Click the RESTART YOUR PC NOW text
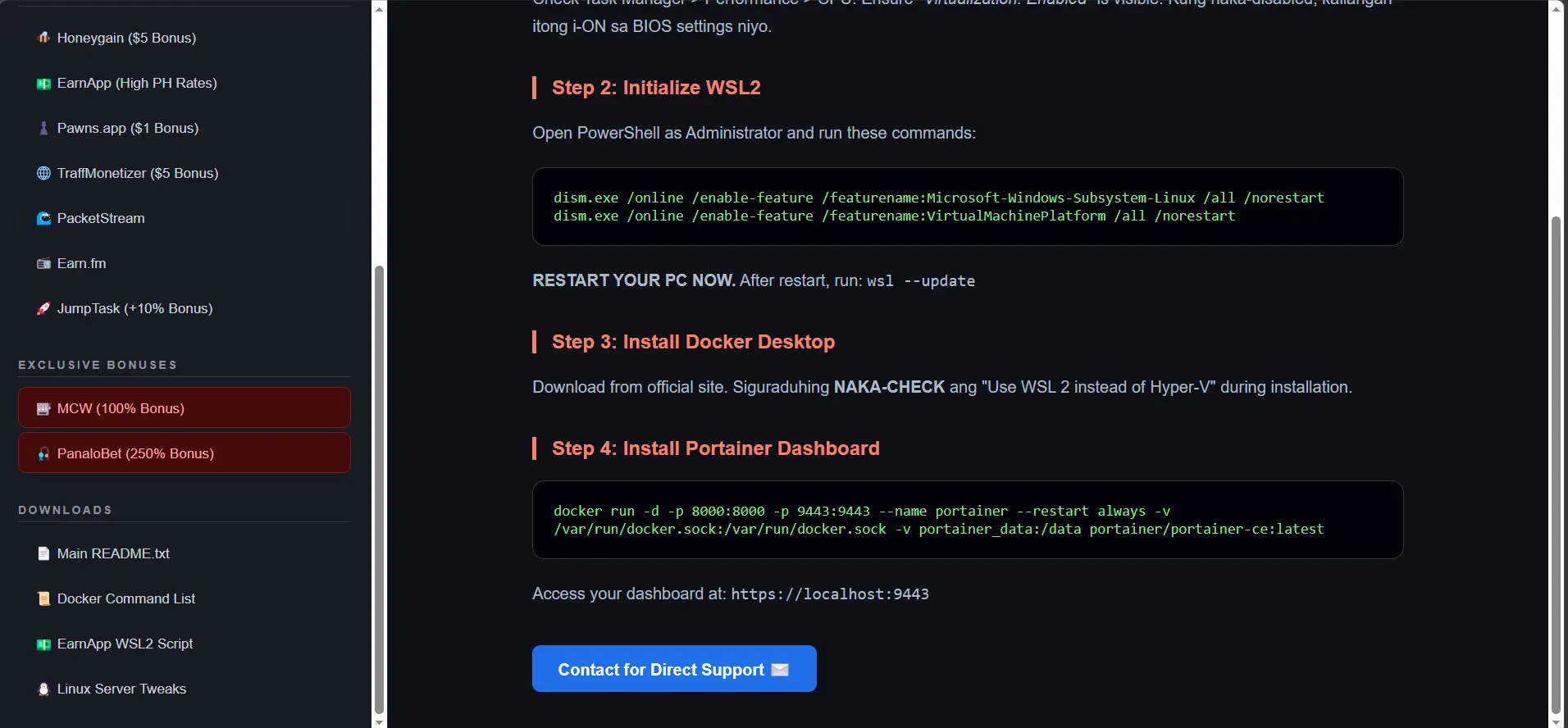Image resolution: width=1568 pixels, height=728 pixels. point(634,280)
